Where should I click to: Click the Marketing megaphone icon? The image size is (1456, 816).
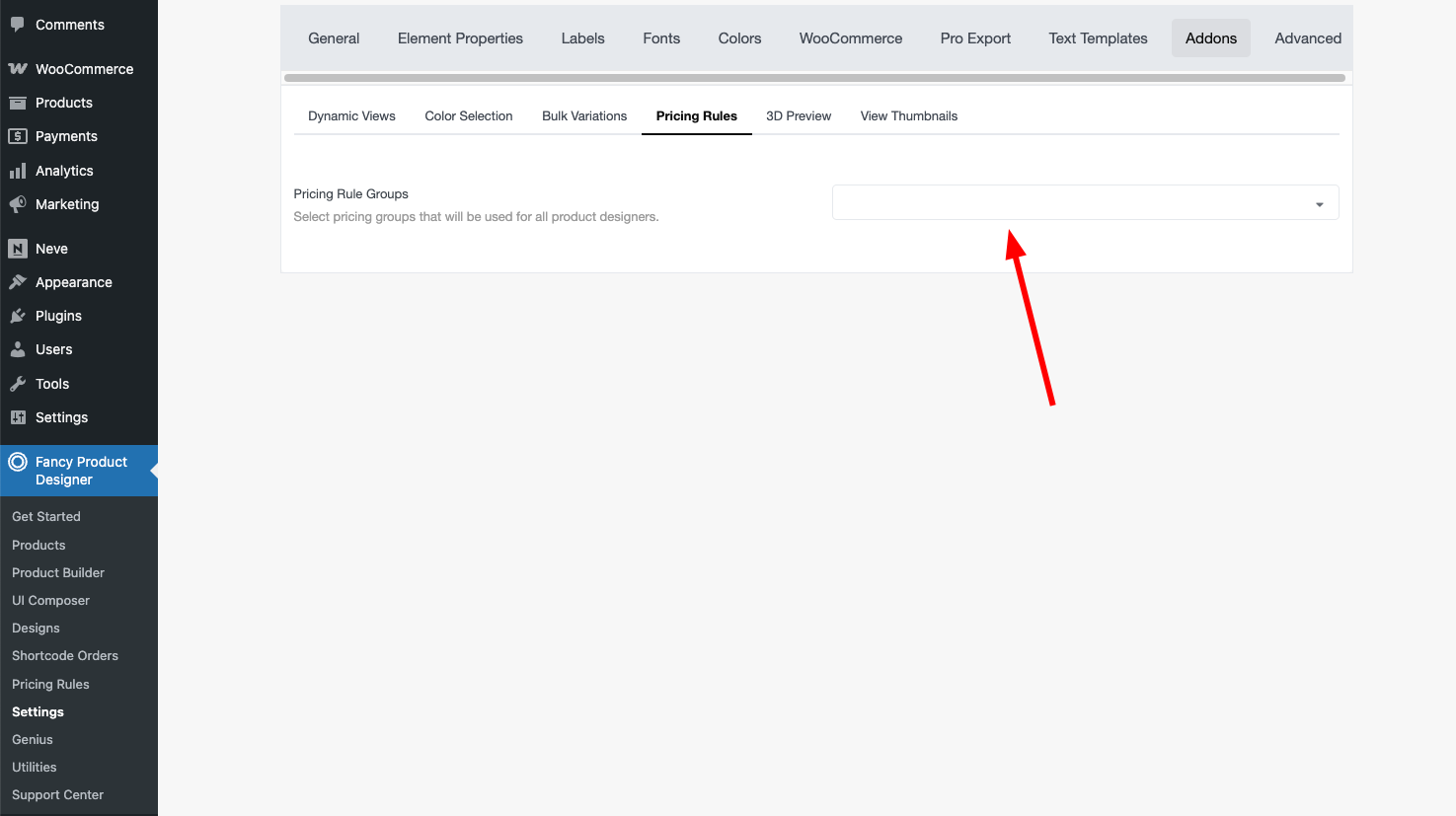pyautogui.click(x=17, y=204)
